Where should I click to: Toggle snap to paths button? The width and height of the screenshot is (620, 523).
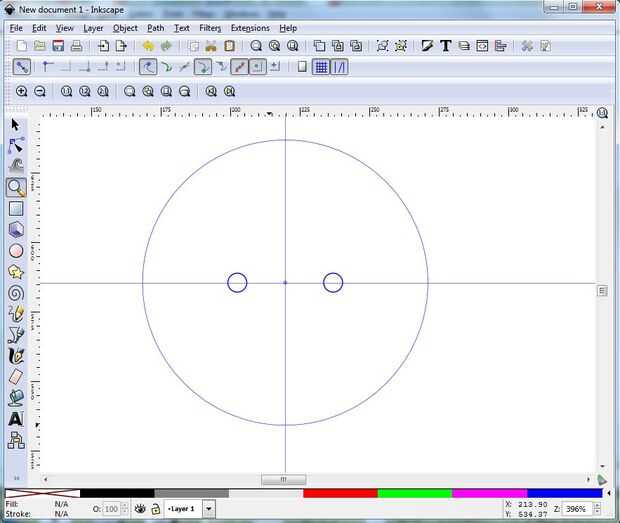click(167, 67)
